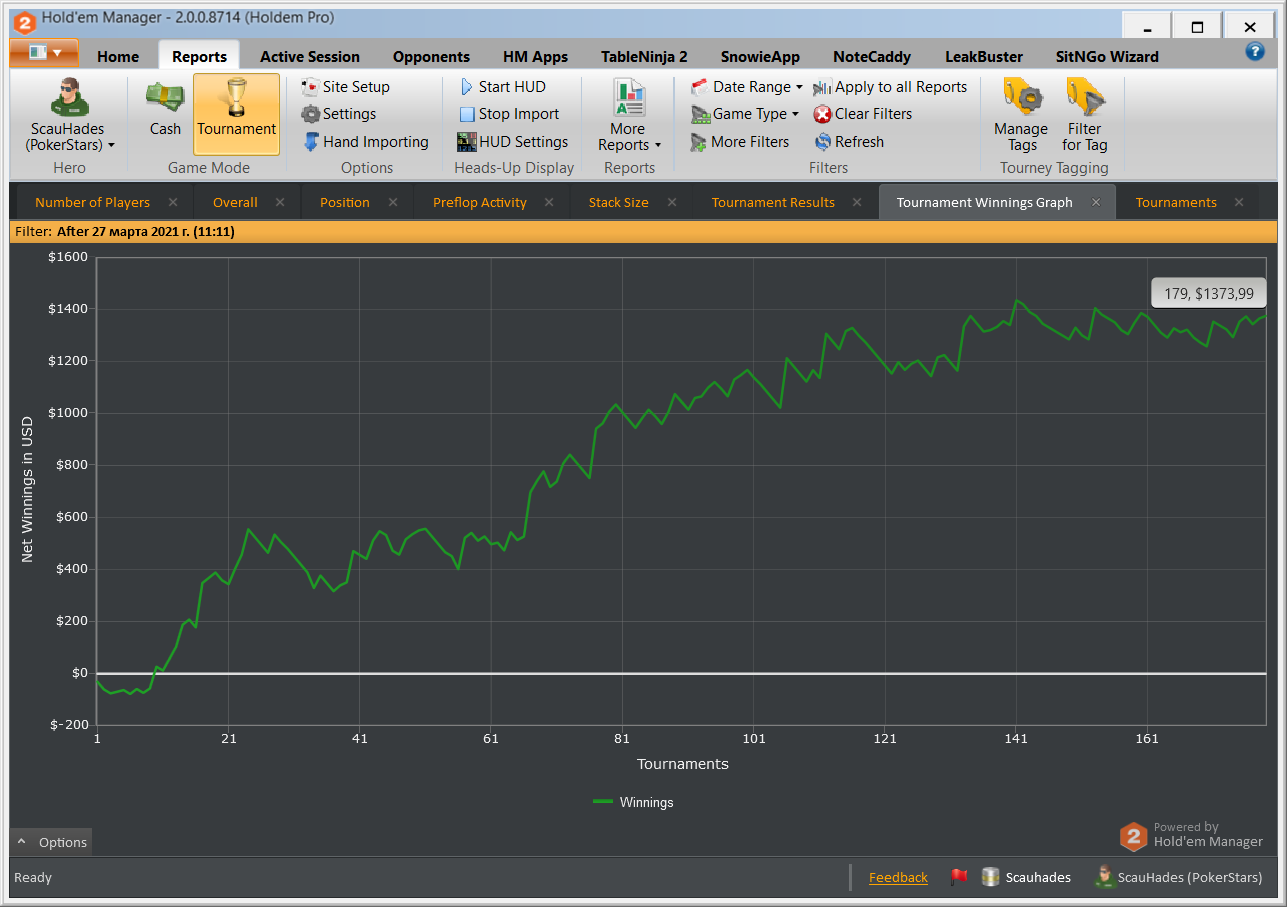1287x907 pixels.
Task: Select the Cash game mode icon
Action: (165, 97)
